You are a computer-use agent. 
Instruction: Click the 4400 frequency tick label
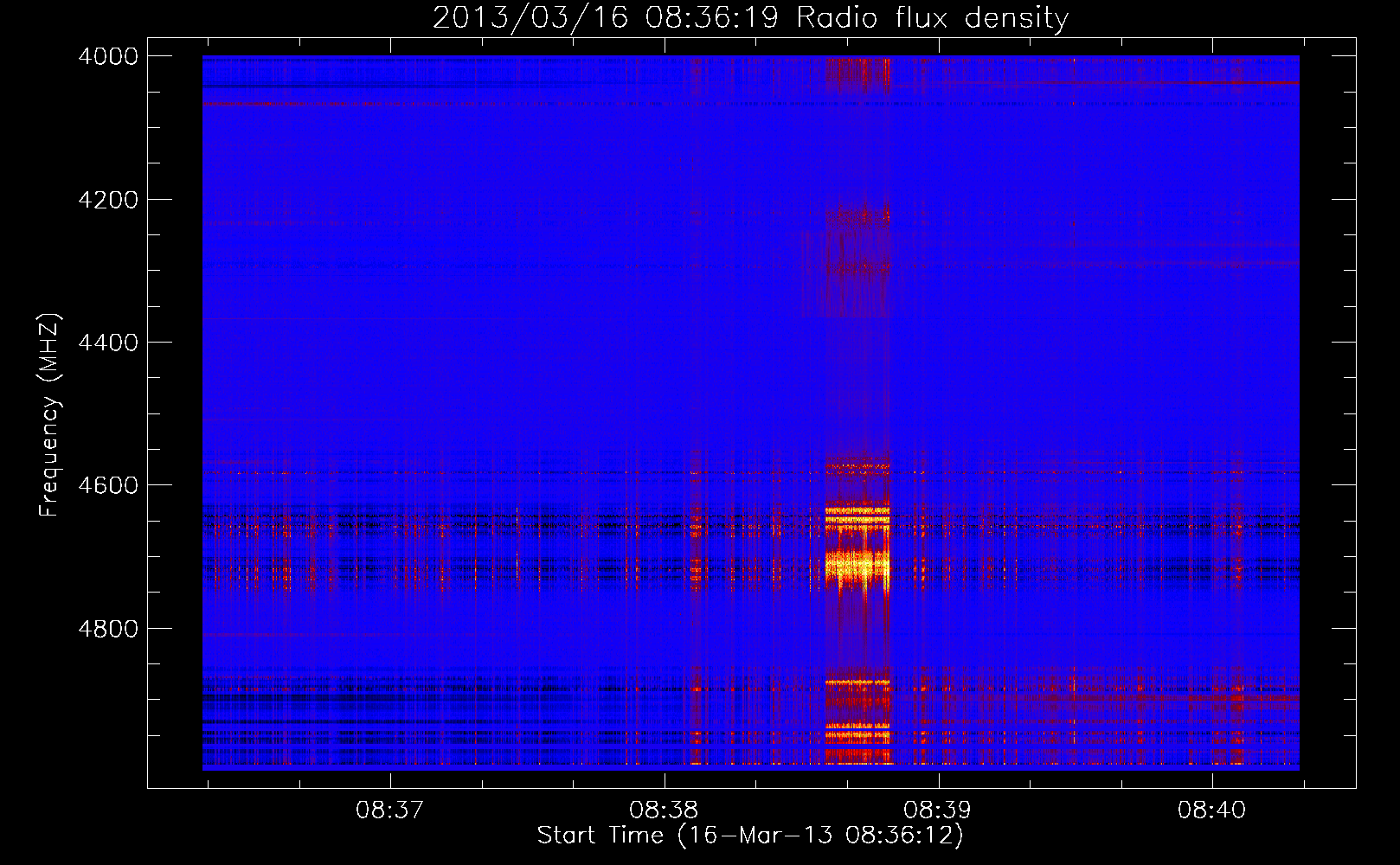click(x=108, y=343)
